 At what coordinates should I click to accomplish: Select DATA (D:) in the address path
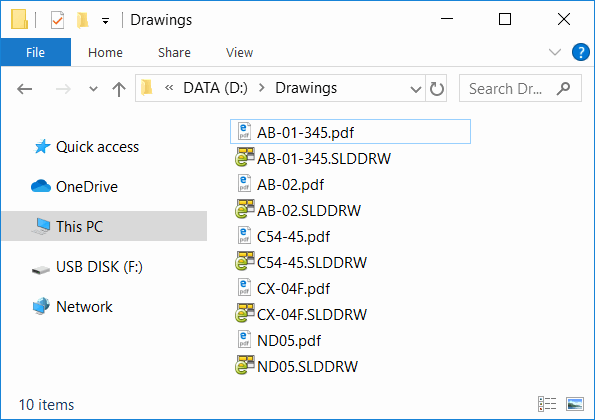[216, 88]
